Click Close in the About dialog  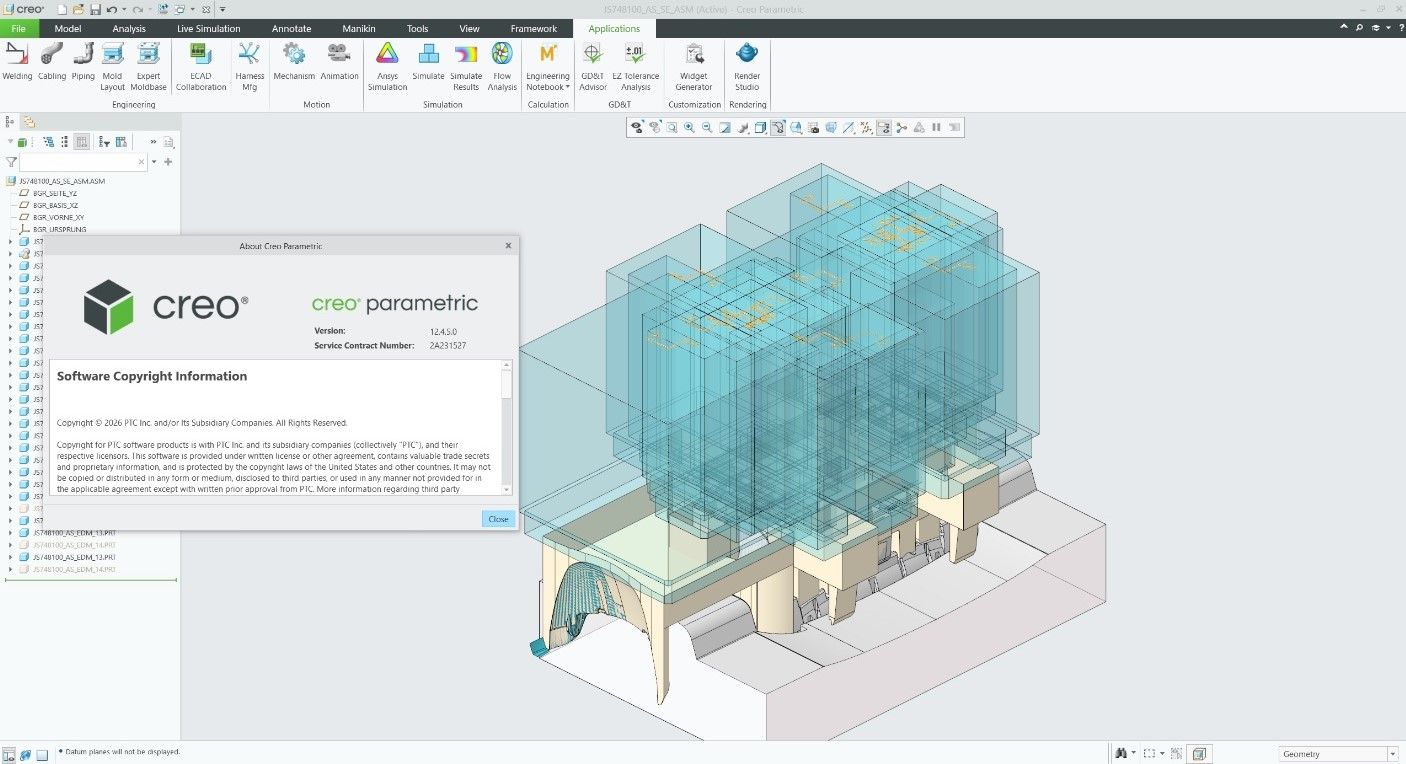click(498, 519)
